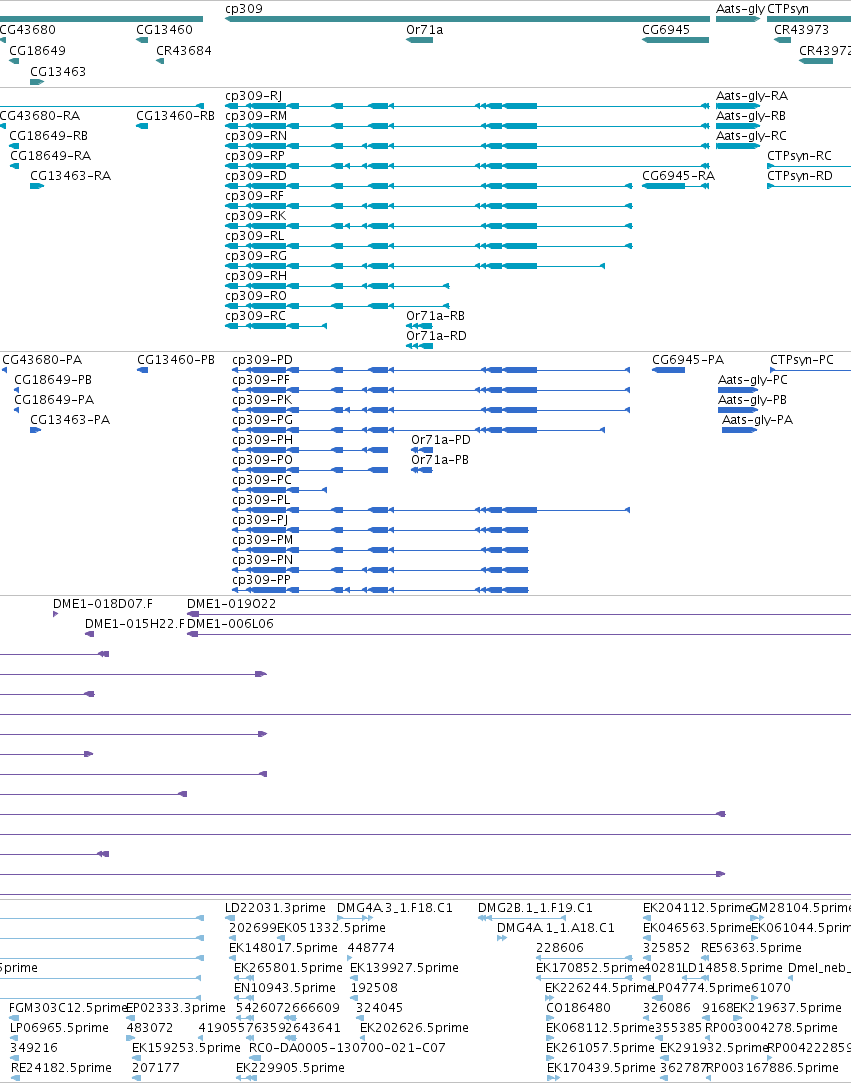The image size is (851, 1083).
Task: Click transcript cp309-RF label
Action: point(254,195)
